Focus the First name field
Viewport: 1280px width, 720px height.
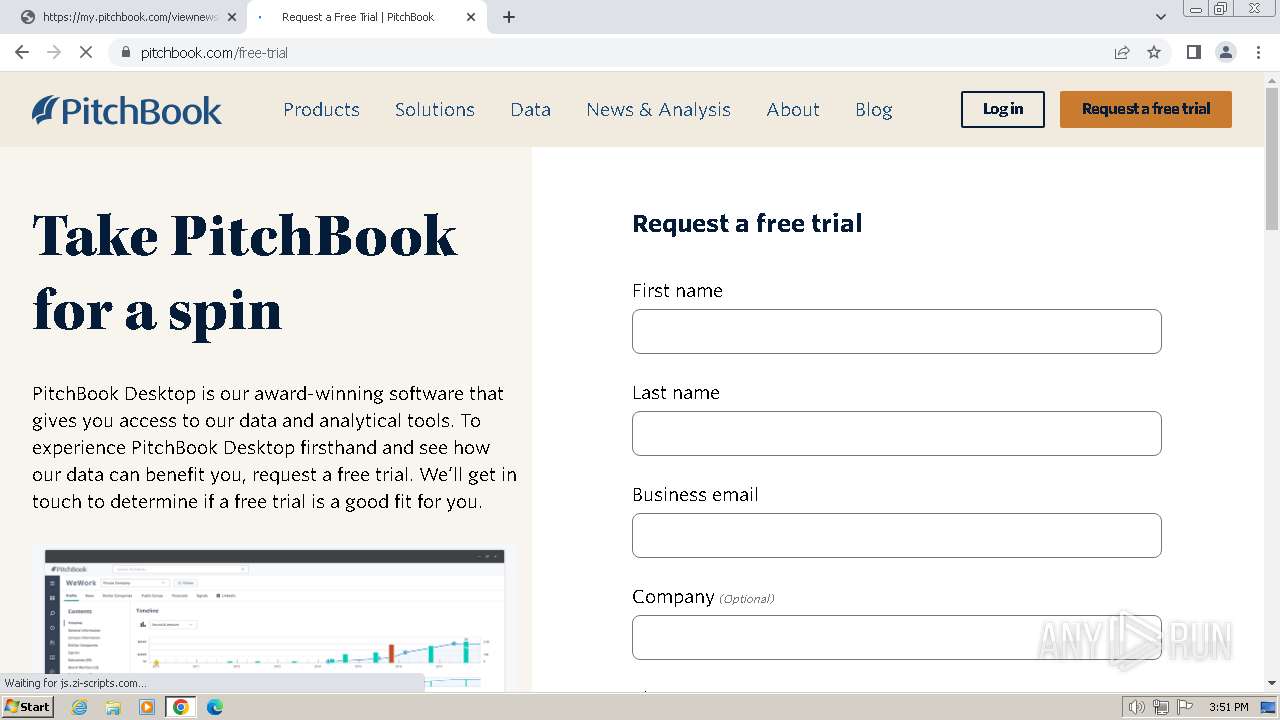[897, 331]
